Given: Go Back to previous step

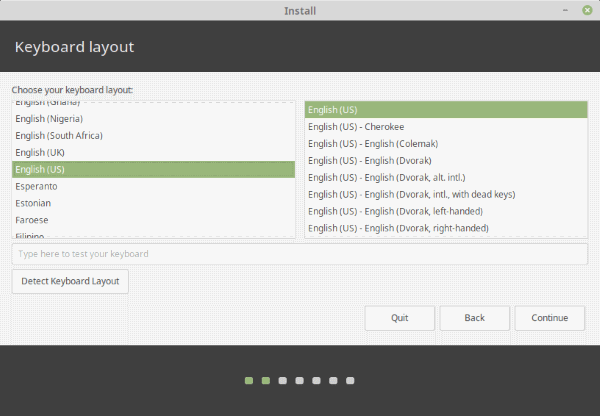Looking at the screenshot, I should [x=474, y=318].
